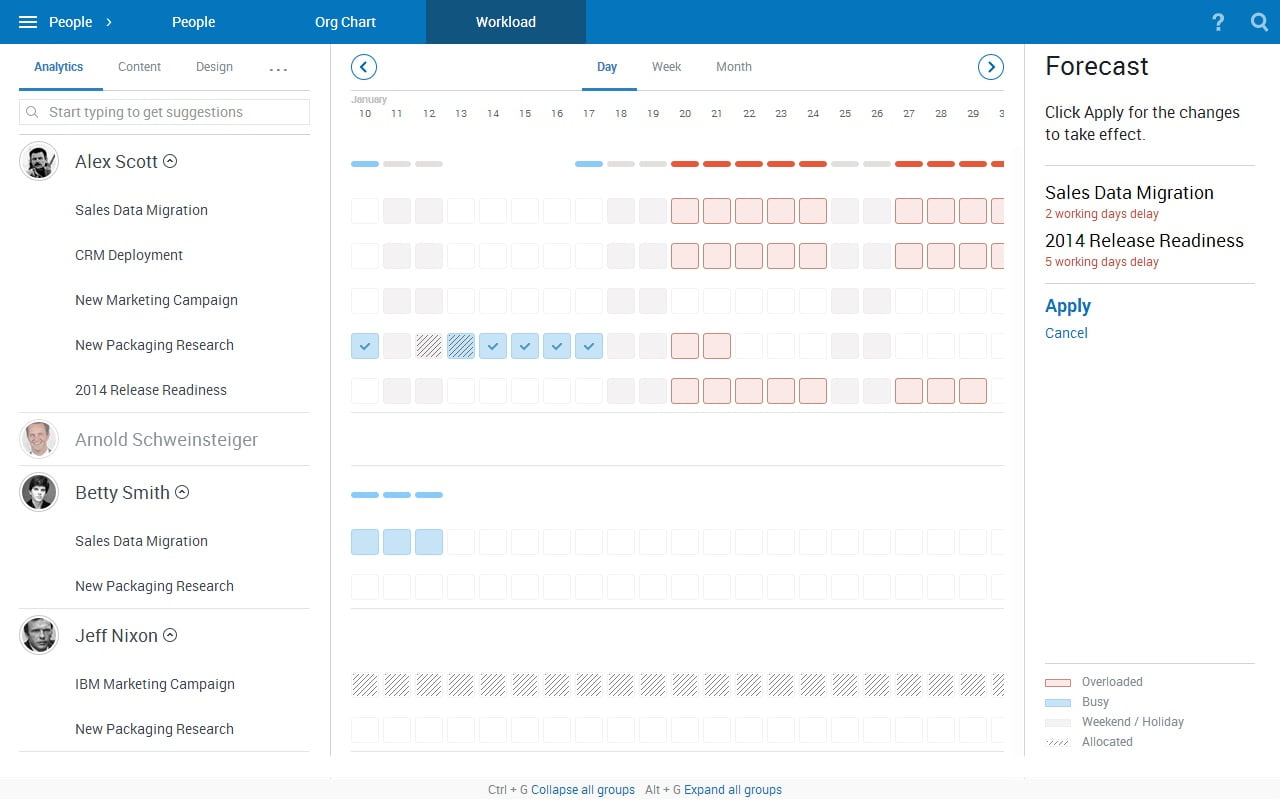This screenshot has width=1280, height=800.
Task: Go to previous dates with left arrow
Action: (364, 67)
